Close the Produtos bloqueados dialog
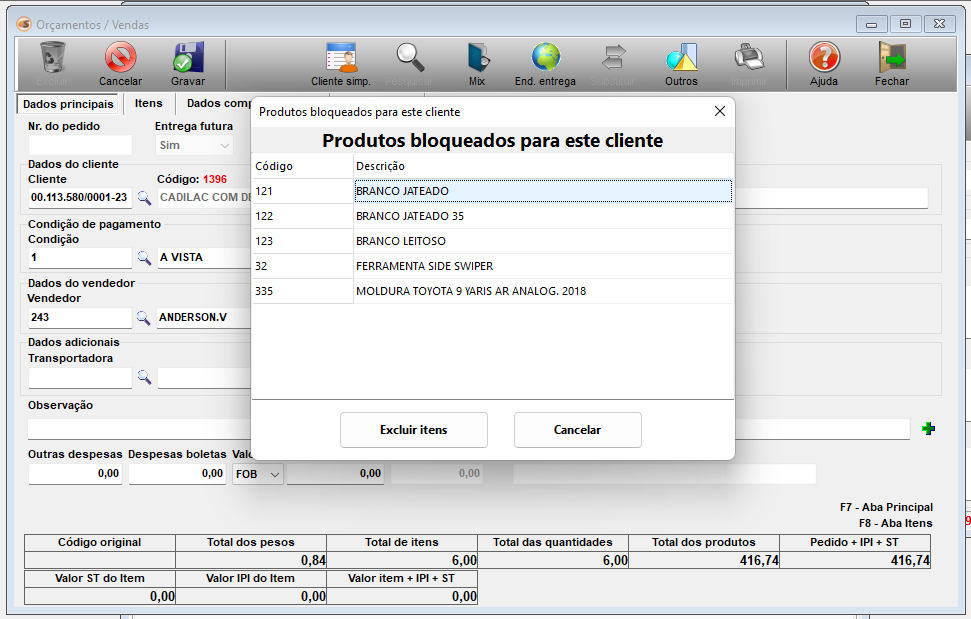 [719, 112]
